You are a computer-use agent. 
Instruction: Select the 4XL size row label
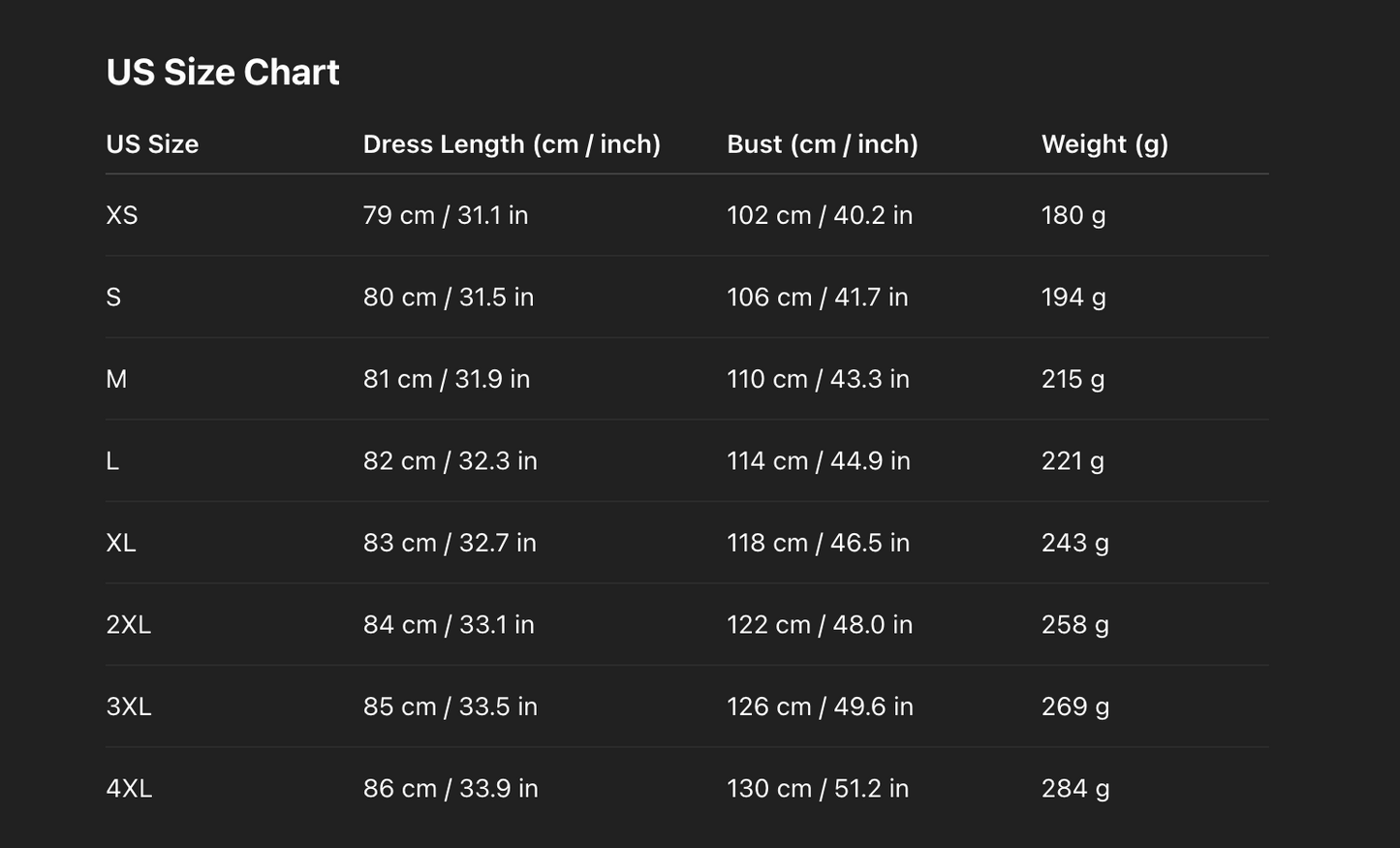coord(130,789)
